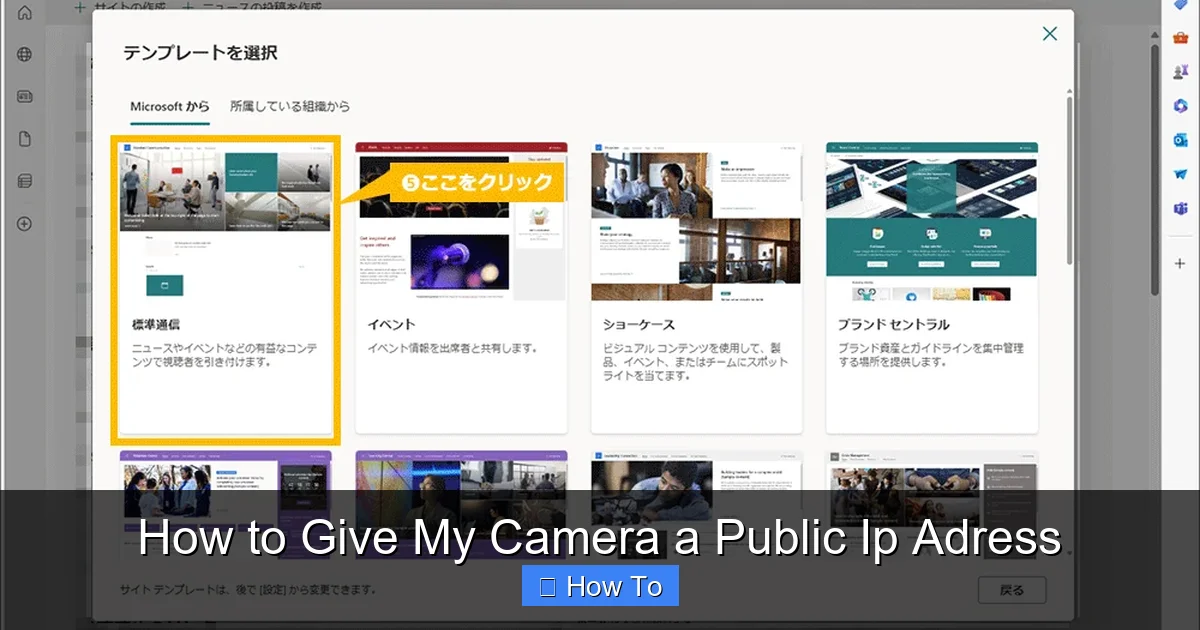Click the How To category badge
This screenshot has width=1200, height=630.
click(600, 586)
